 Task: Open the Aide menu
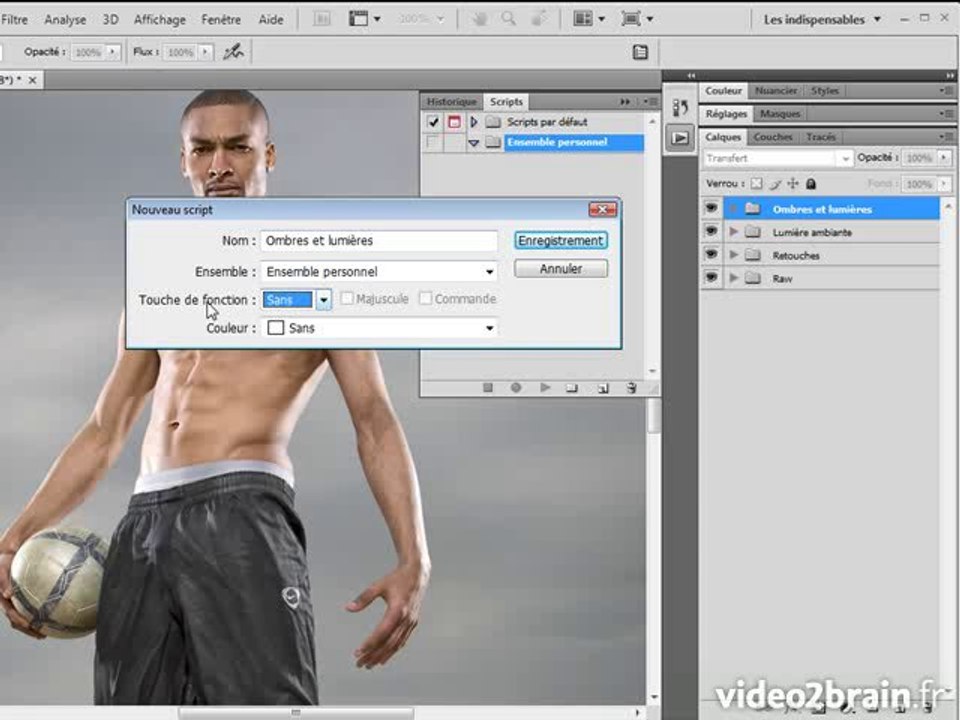tap(271, 20)
